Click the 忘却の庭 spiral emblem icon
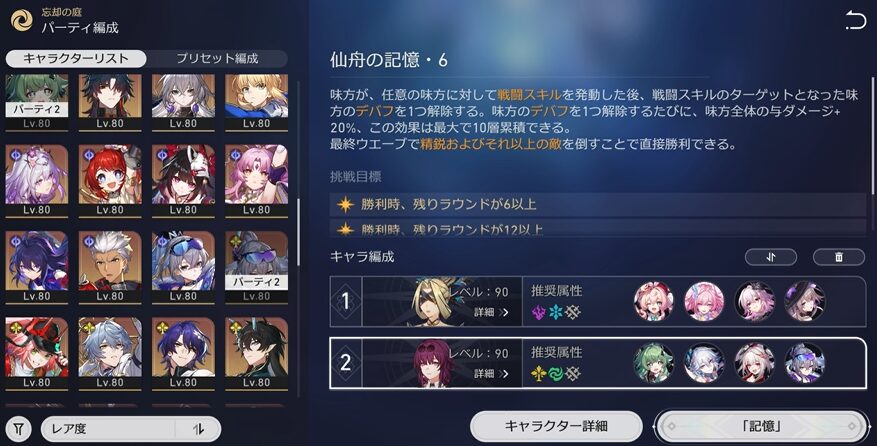This screenshot has width=877, height=446. click(22, 20)
